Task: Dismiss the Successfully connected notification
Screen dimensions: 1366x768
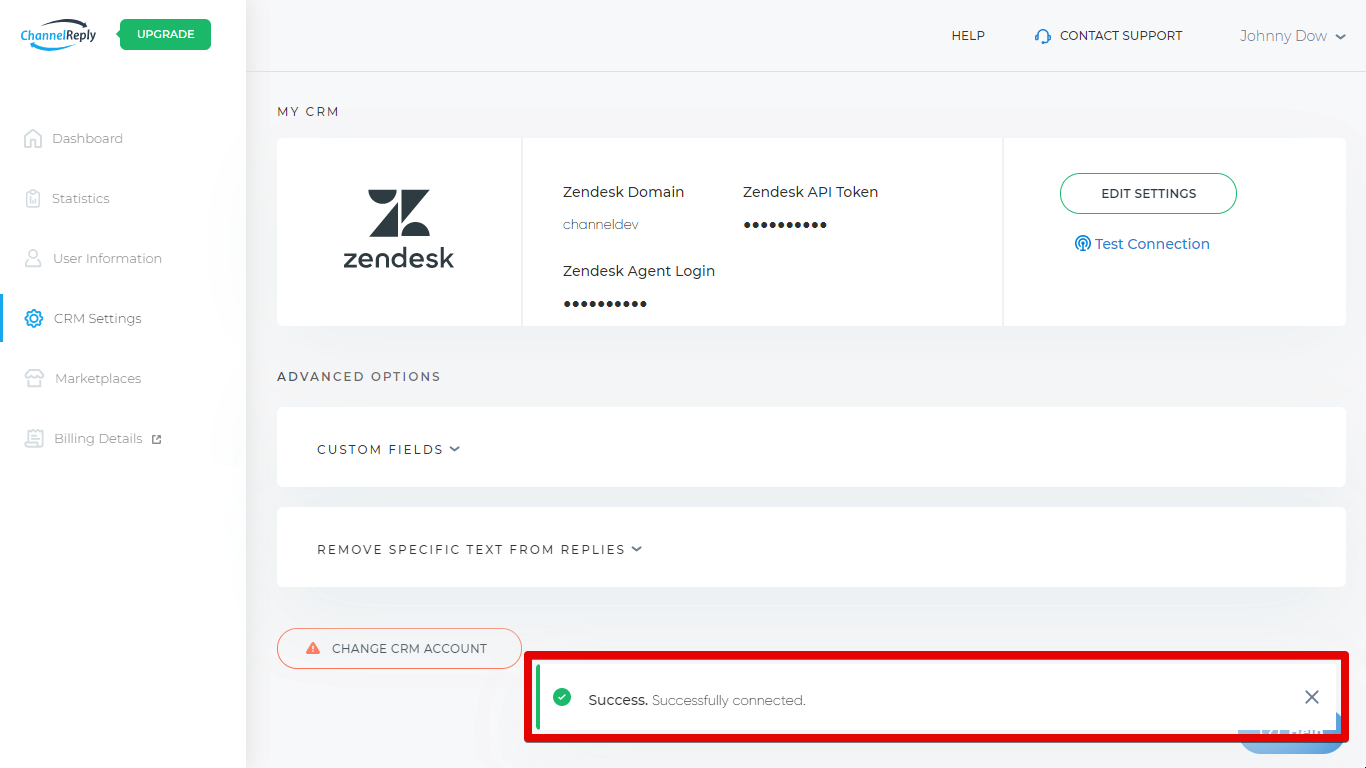Action: (1311, 697)
